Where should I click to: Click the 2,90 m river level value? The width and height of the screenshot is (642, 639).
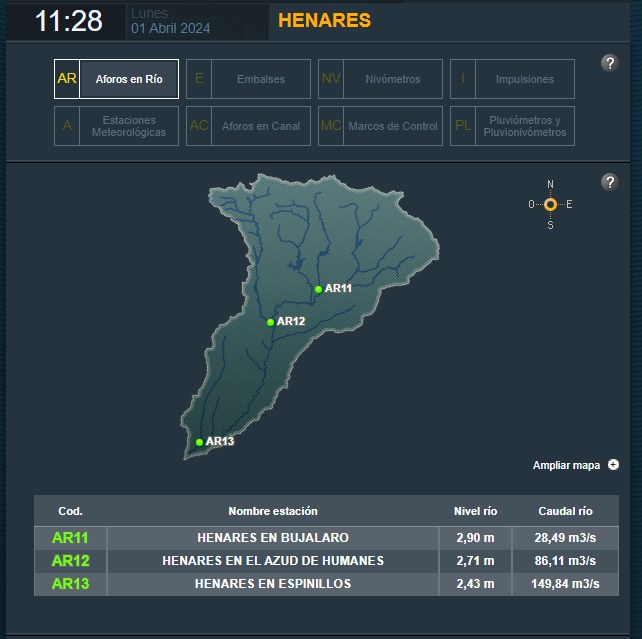coord(475,538)
